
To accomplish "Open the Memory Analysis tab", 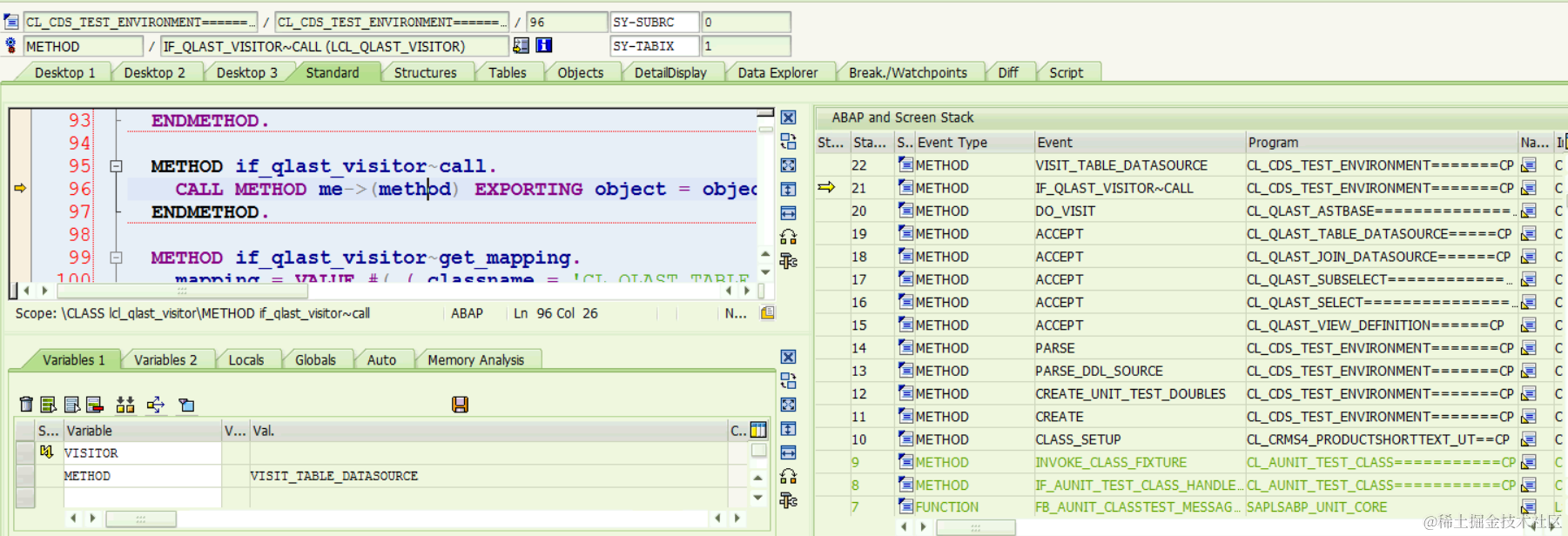I will tap(475, 359).
